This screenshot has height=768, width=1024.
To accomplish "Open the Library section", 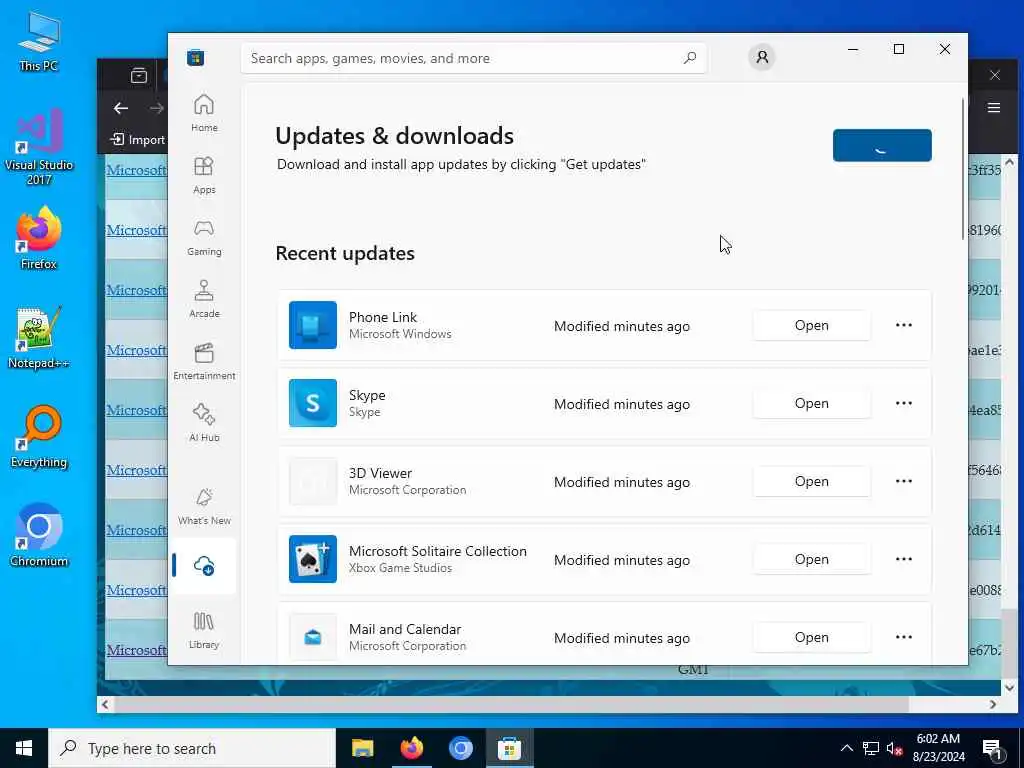I will (x=204, y=630).
